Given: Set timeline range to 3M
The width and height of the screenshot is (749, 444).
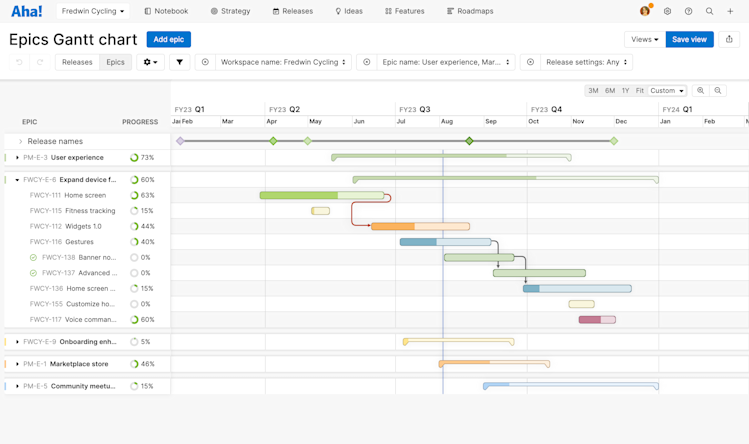Looking at the screenshot, I should point(593,90).
